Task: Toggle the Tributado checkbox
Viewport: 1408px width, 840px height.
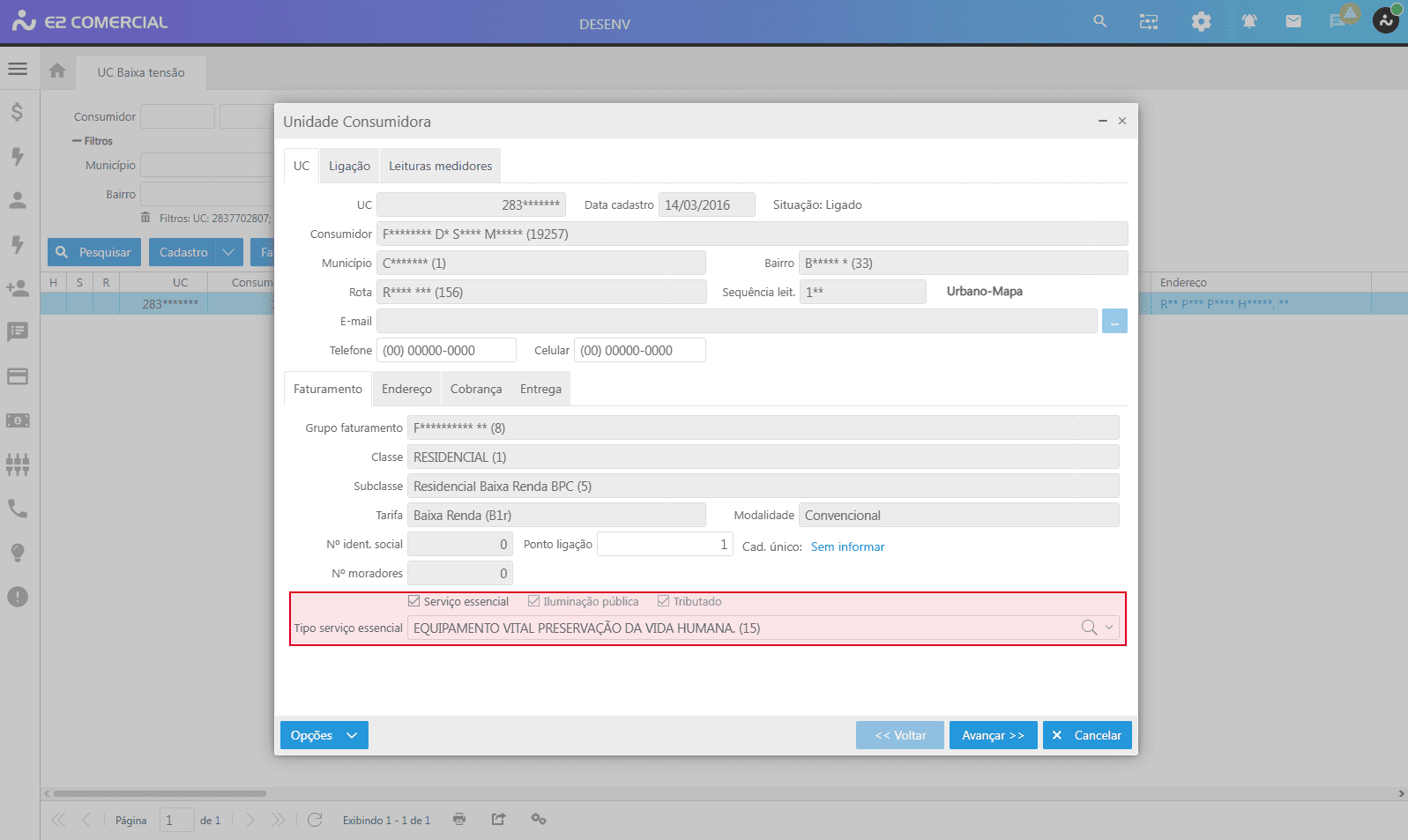Action: click(664, 601)
